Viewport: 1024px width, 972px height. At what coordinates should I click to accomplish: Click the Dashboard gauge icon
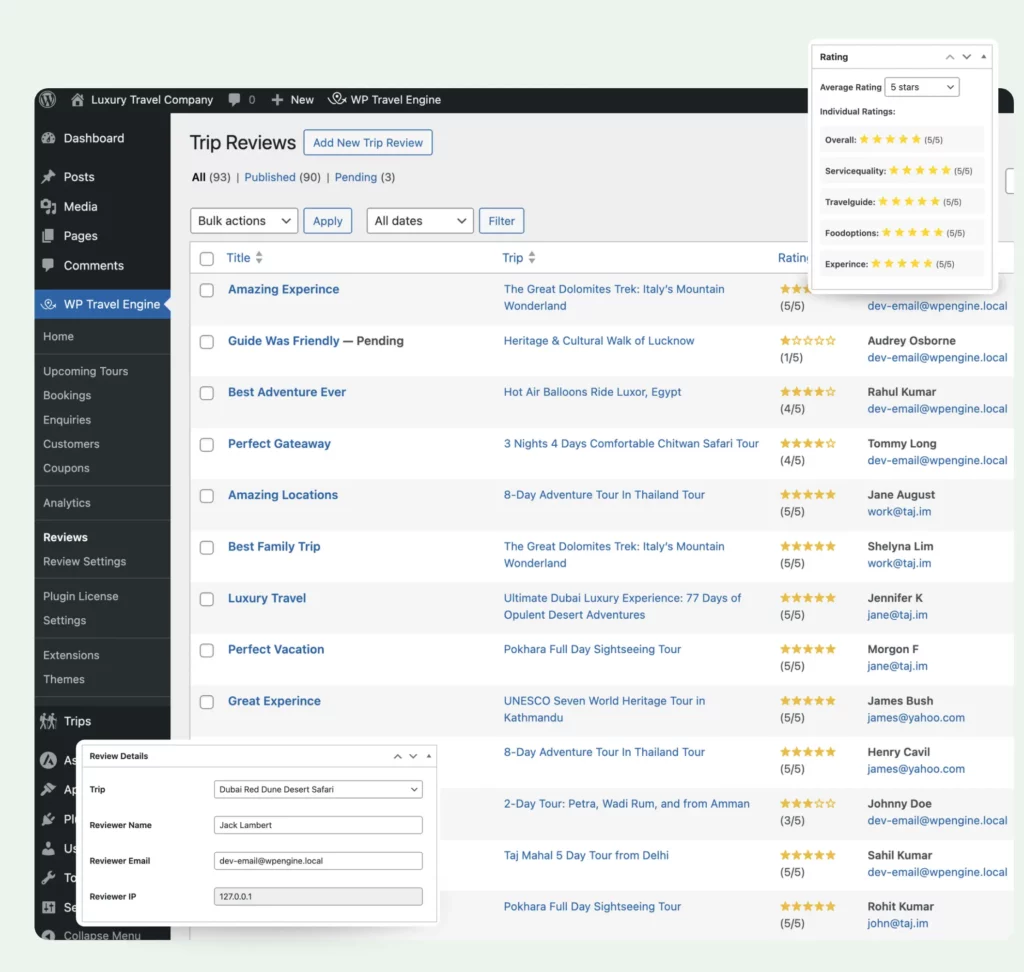48,138
